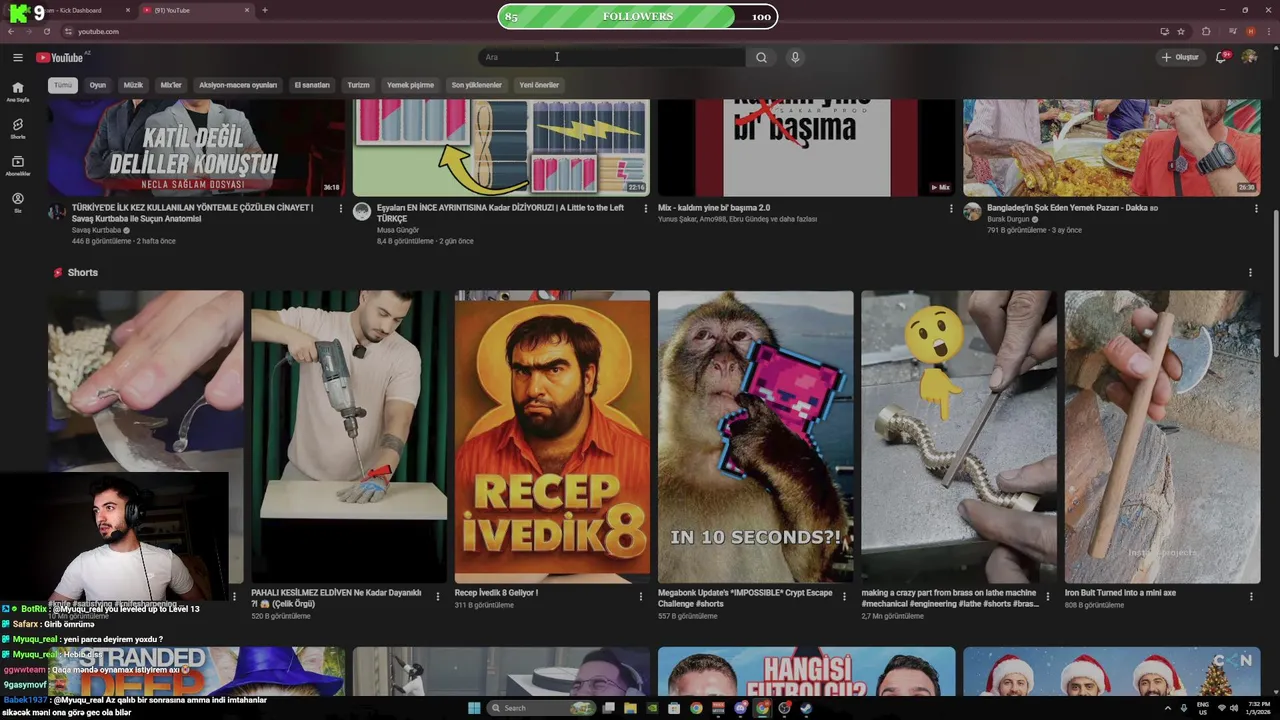This screenshot has height=720, width=1280.
Task: Open the Abonelikler sidebar icon
Action: pyautogui.click(x=18, y=165)
